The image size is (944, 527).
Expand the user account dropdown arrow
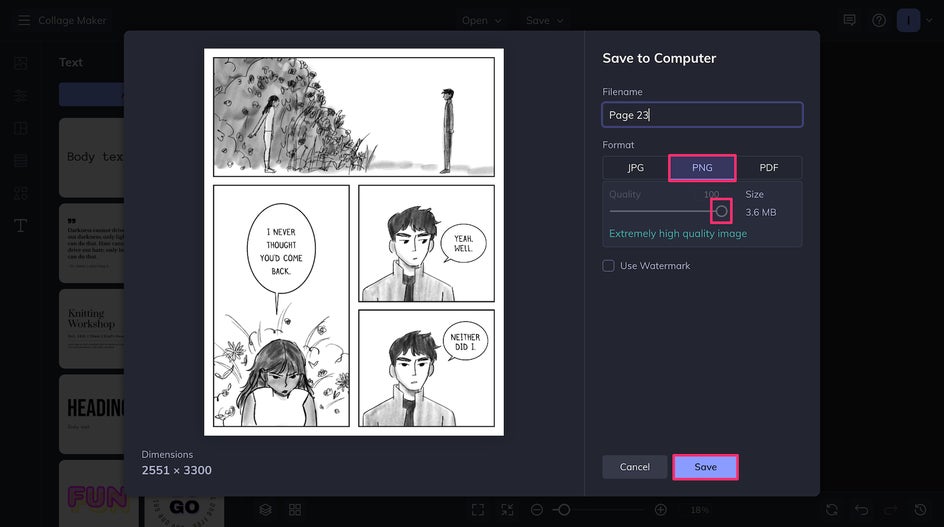click(x=930, y=20)
